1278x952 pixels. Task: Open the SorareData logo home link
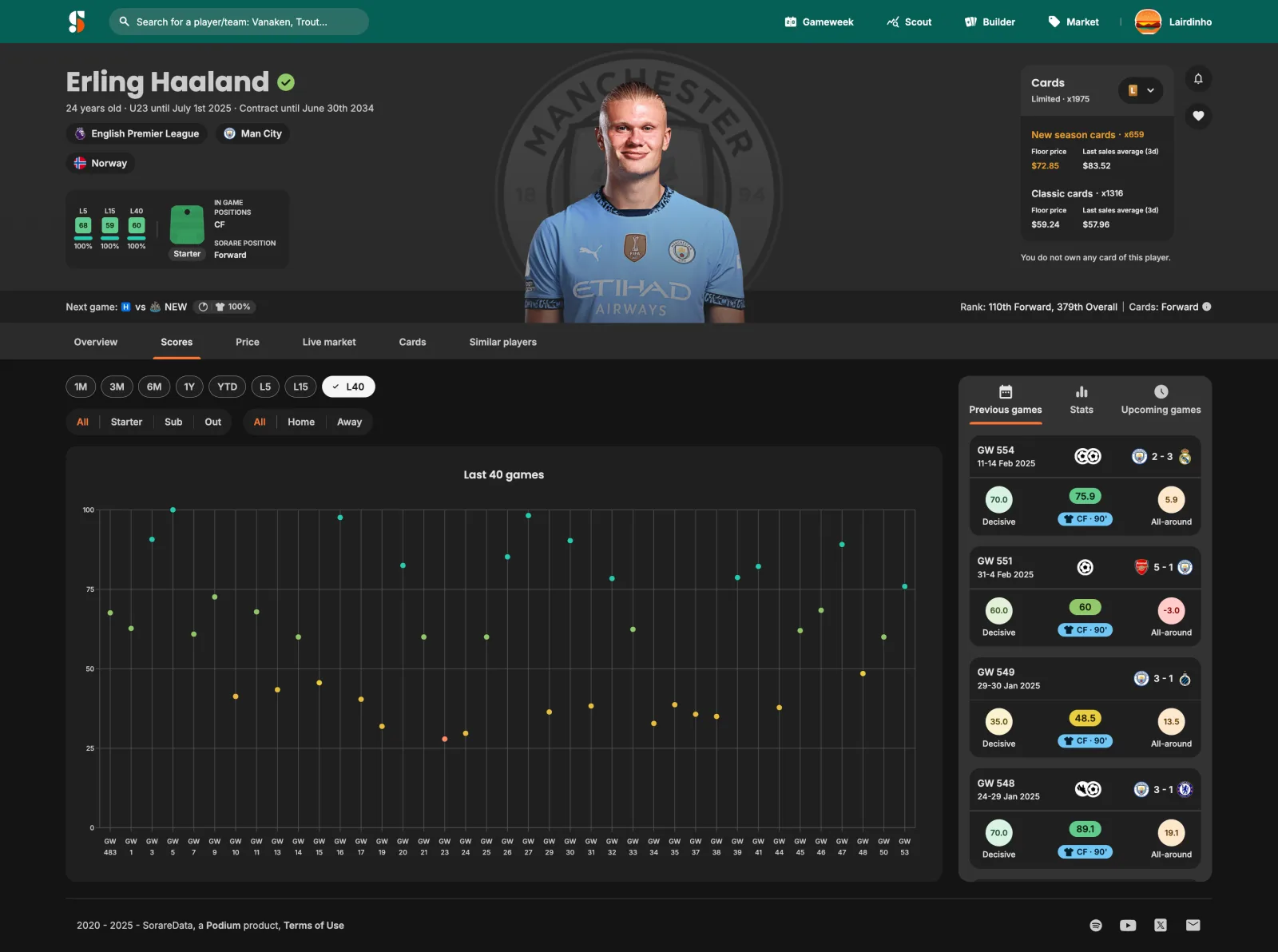[77, 22]
